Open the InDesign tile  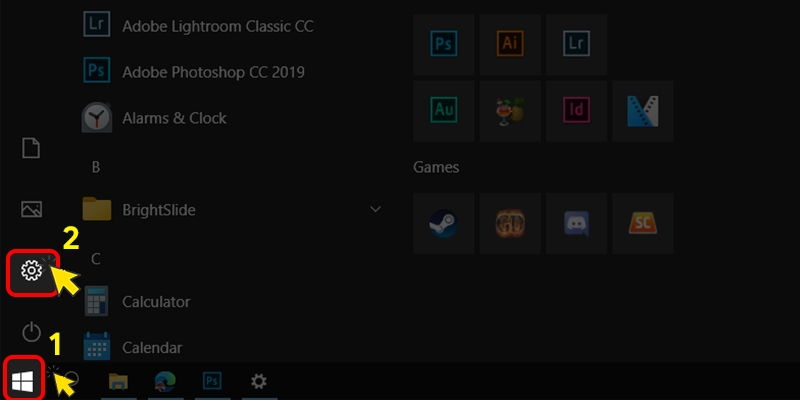tap(577, 111)
